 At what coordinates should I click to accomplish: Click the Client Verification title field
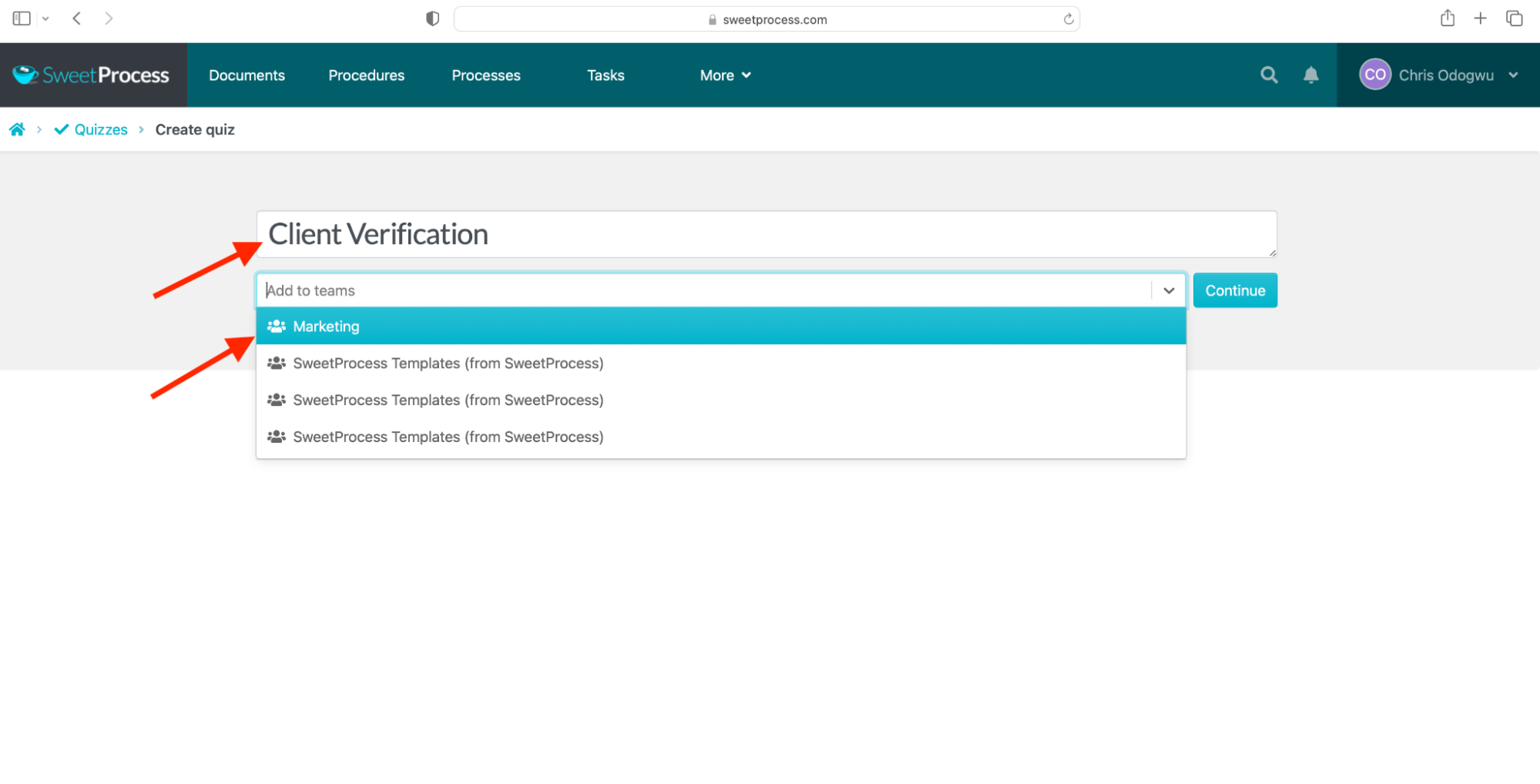[767, 234]
